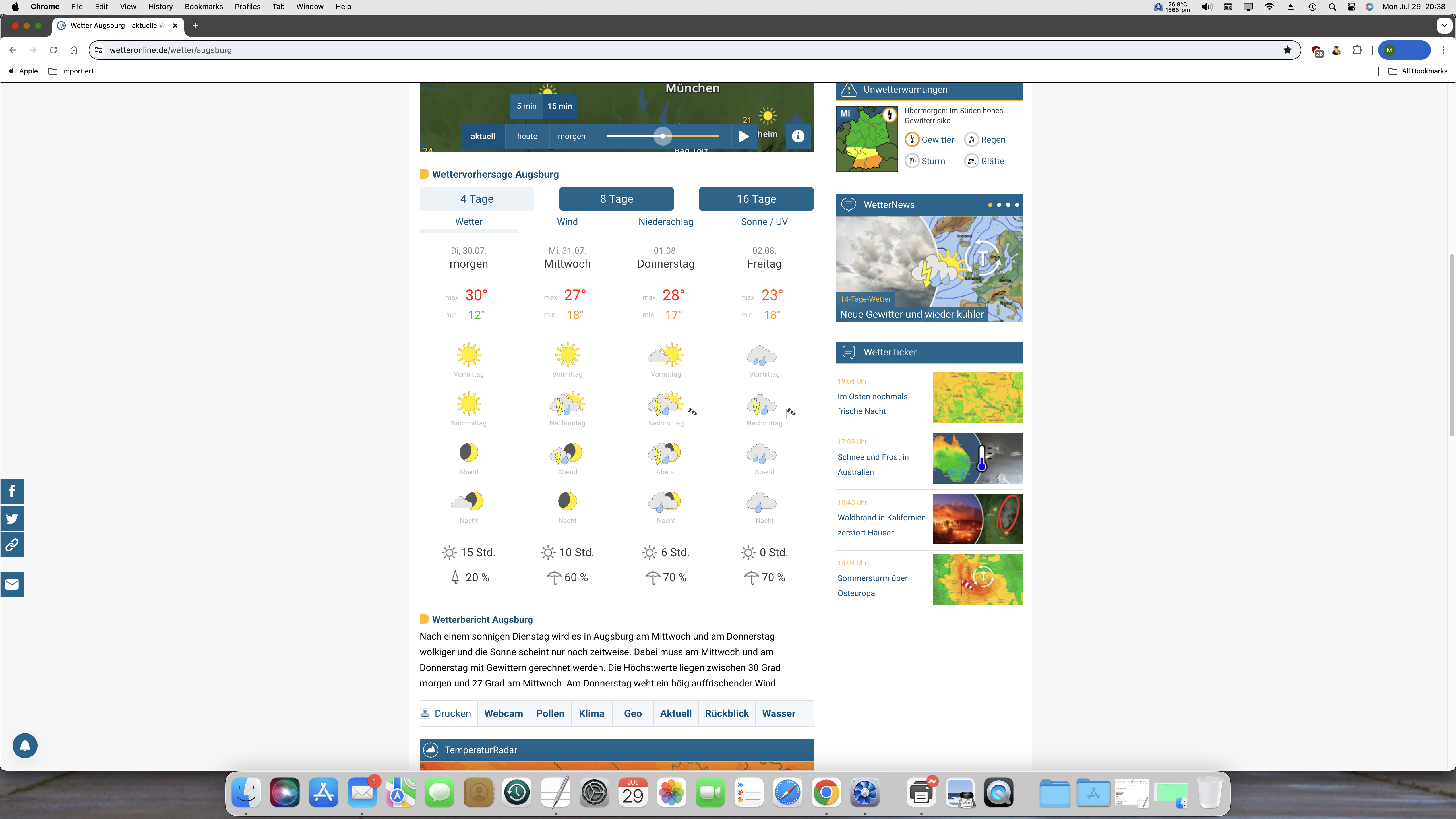Adjust the radar timeline slider handle

[x=662, y=136]
